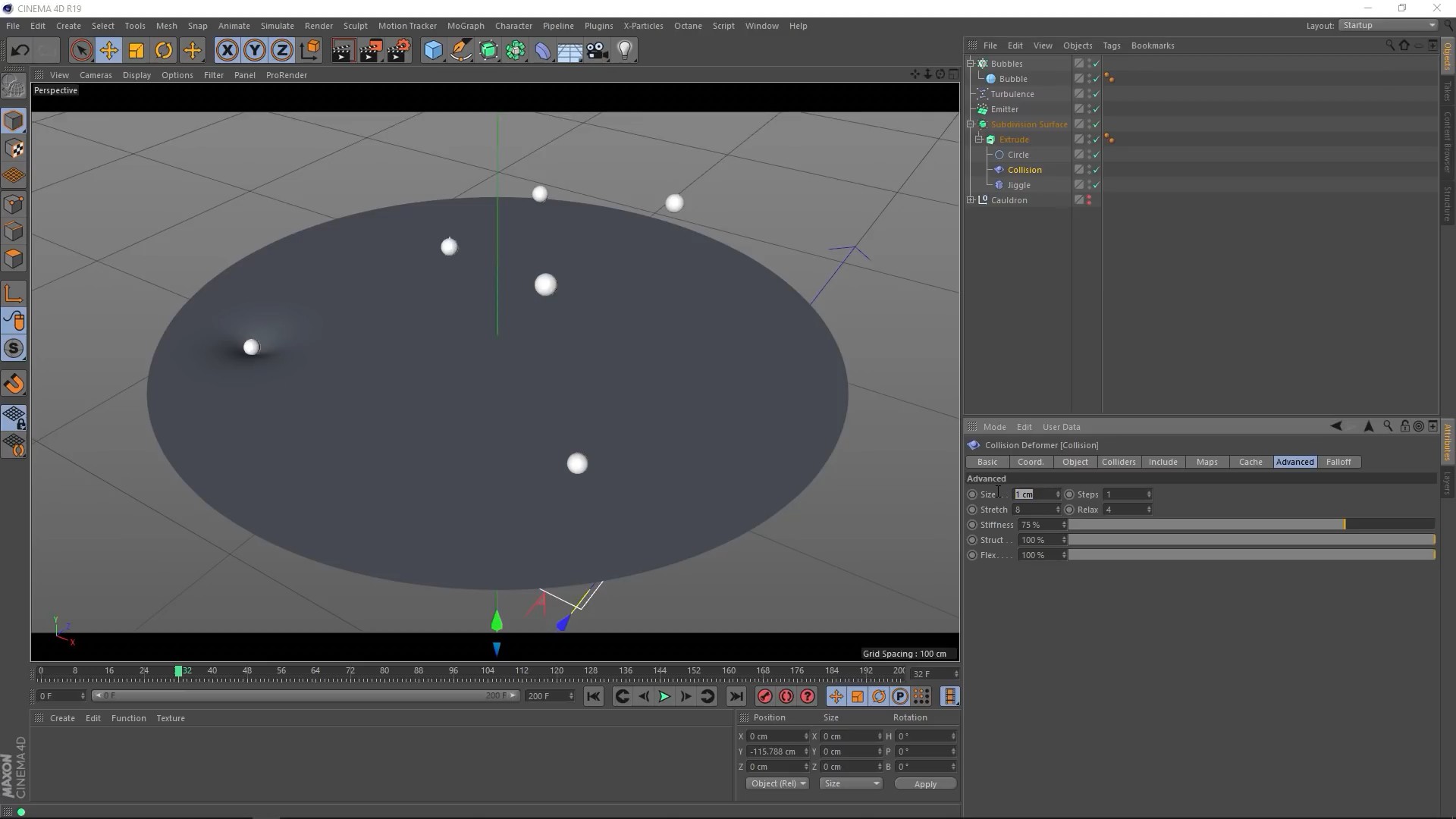The image size is (1456, 819).
Task: Open the Layout Startup dropdown
Action: [1388, 25]
